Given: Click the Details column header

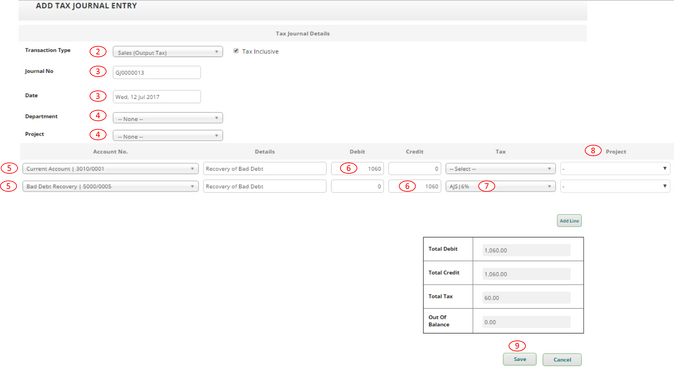Looking at the screenshot, I should 265,152.
